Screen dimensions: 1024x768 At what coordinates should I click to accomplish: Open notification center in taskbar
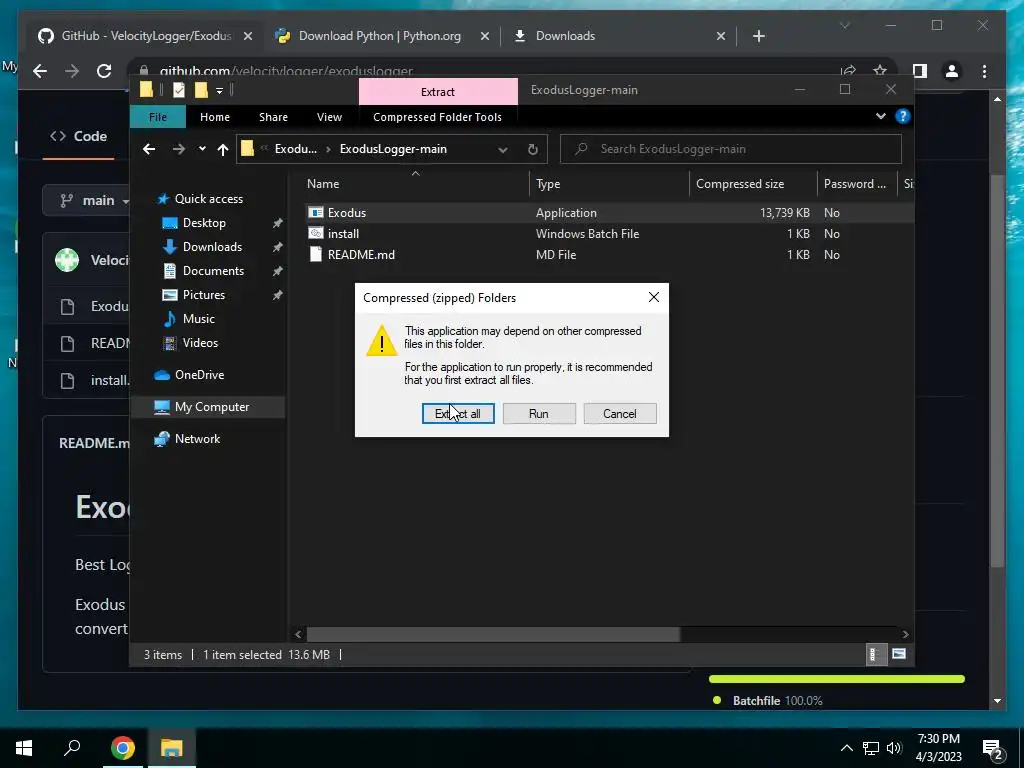(x=992, y=748)
